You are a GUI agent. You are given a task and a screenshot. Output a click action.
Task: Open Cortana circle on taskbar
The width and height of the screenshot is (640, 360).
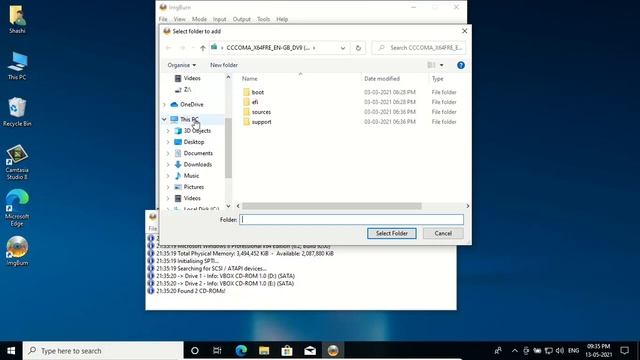click(195, 351)
